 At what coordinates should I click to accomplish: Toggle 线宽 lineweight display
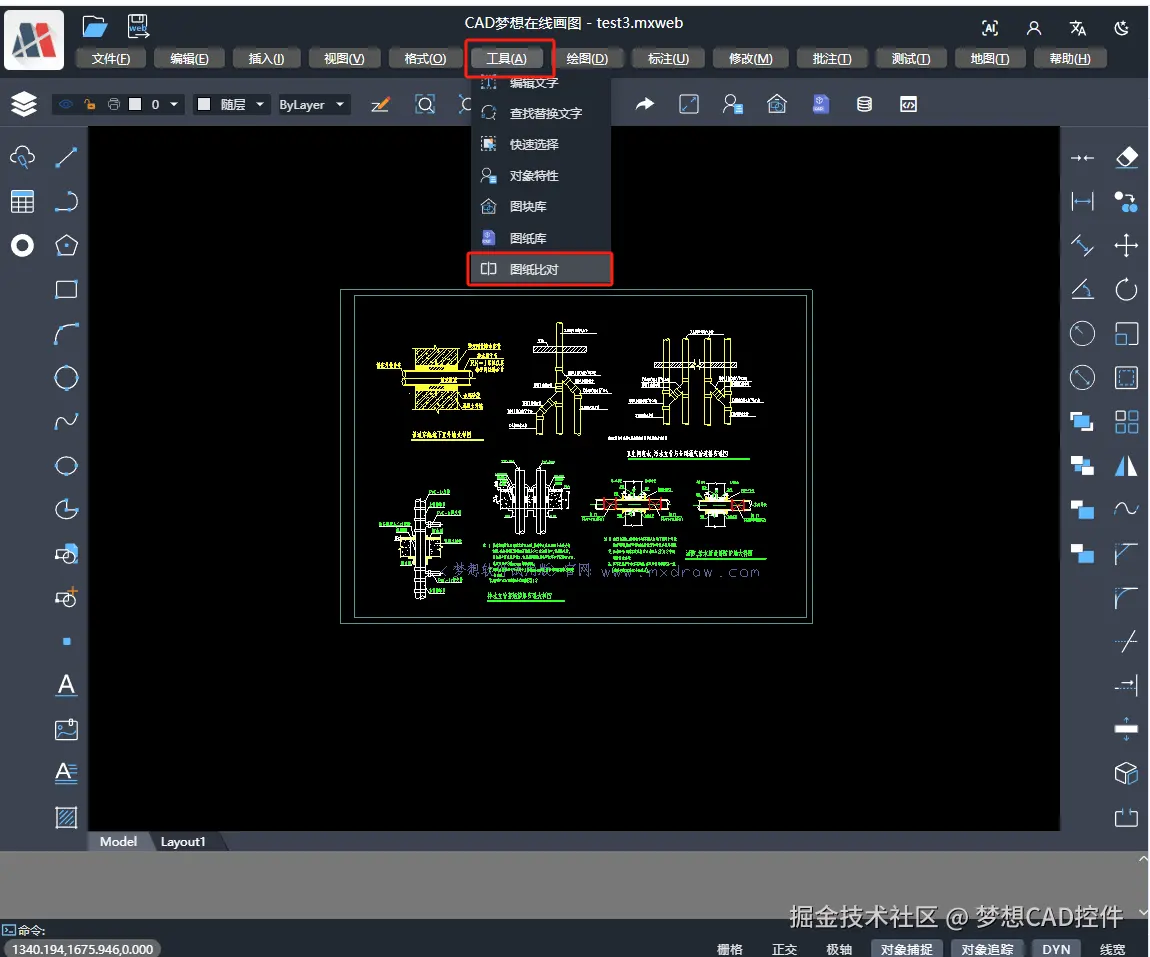coord(1113,949)
